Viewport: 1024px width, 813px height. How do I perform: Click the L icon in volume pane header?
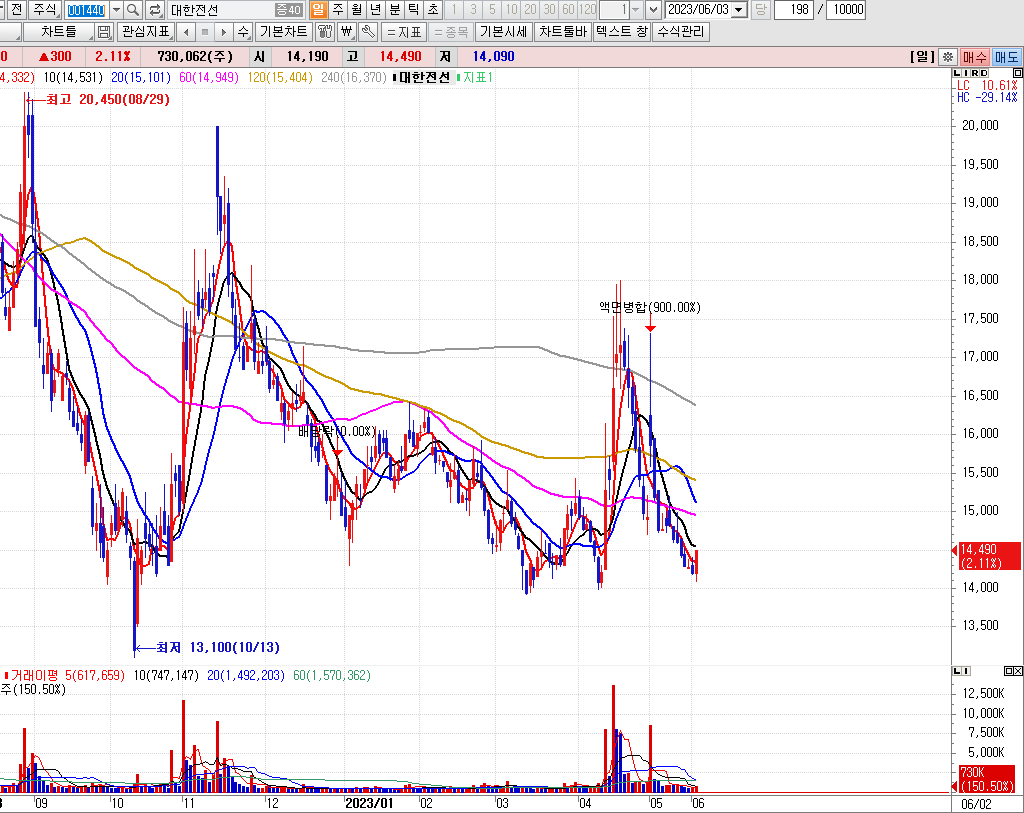pyautogui.click(x=957, y=671)
